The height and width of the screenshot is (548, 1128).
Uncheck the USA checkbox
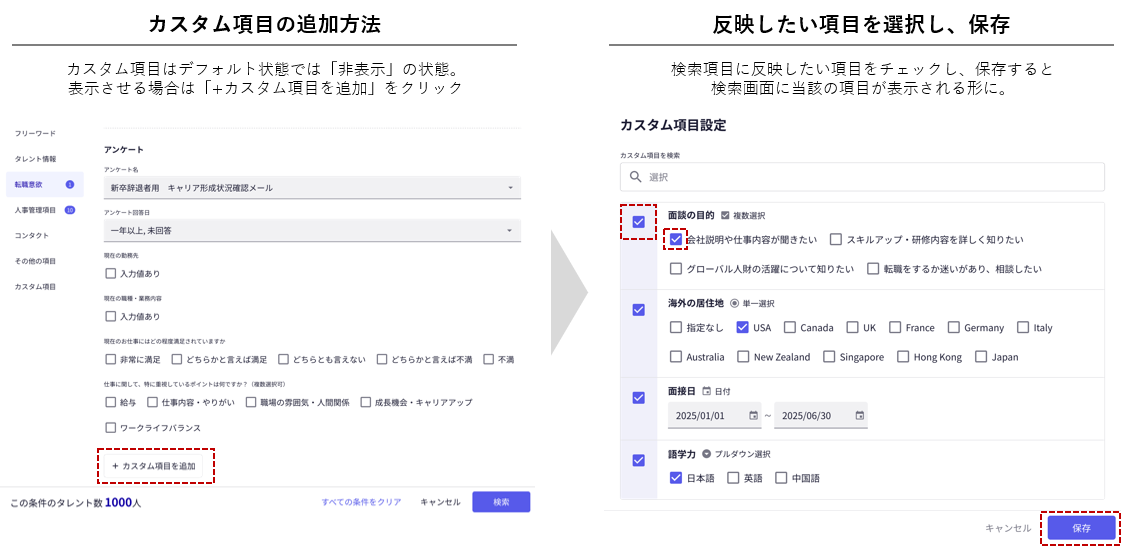pyautogui.click(x=742, y=327)
